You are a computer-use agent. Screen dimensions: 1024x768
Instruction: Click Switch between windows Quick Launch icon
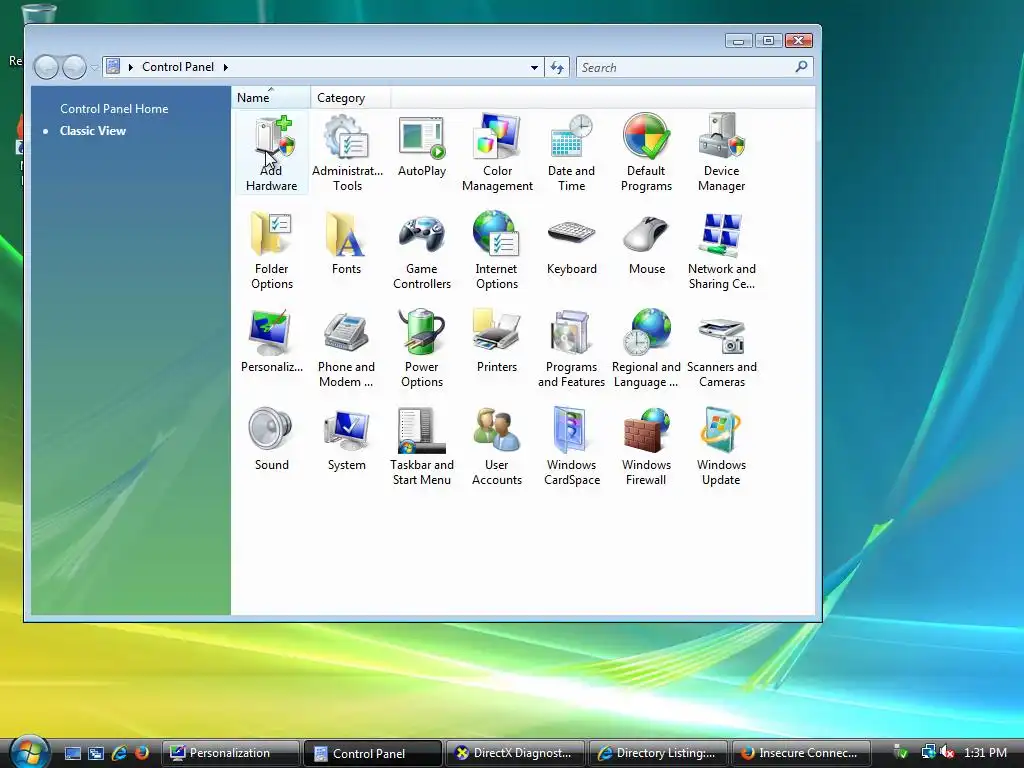pyautogui.click(x=96, y=754)
